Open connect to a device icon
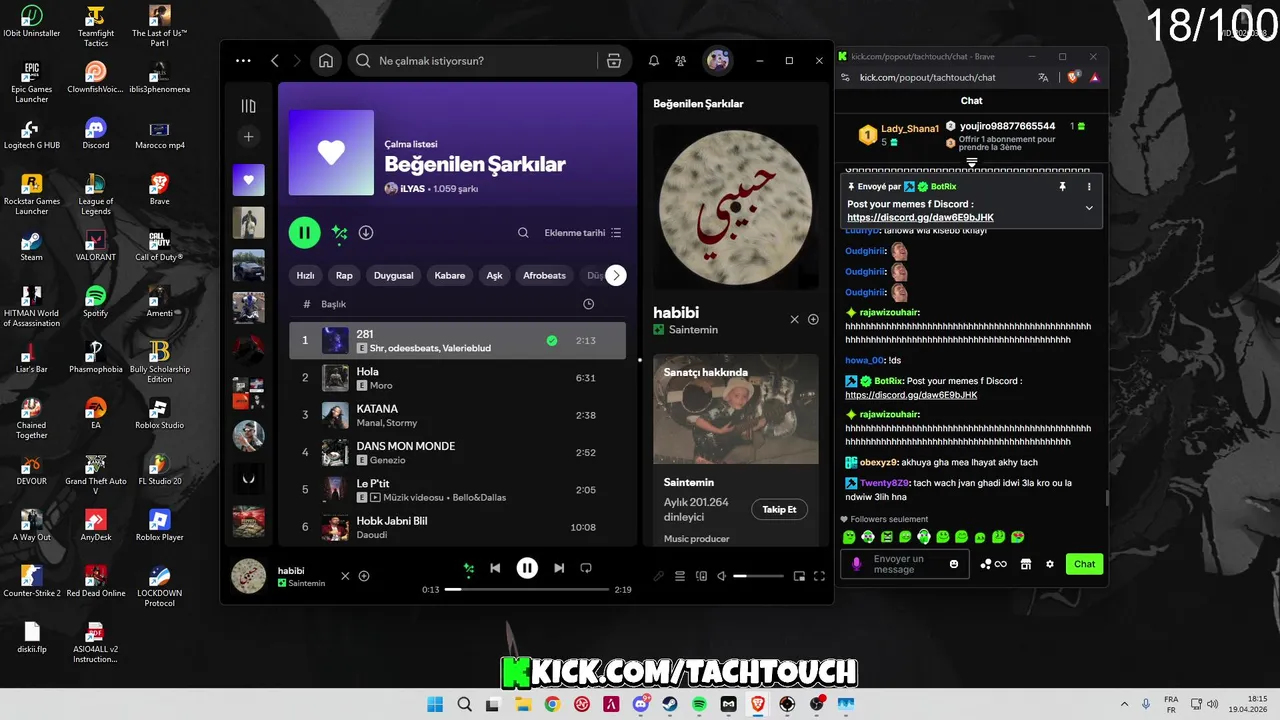The image size is (1280, 720). click(701, 576)
